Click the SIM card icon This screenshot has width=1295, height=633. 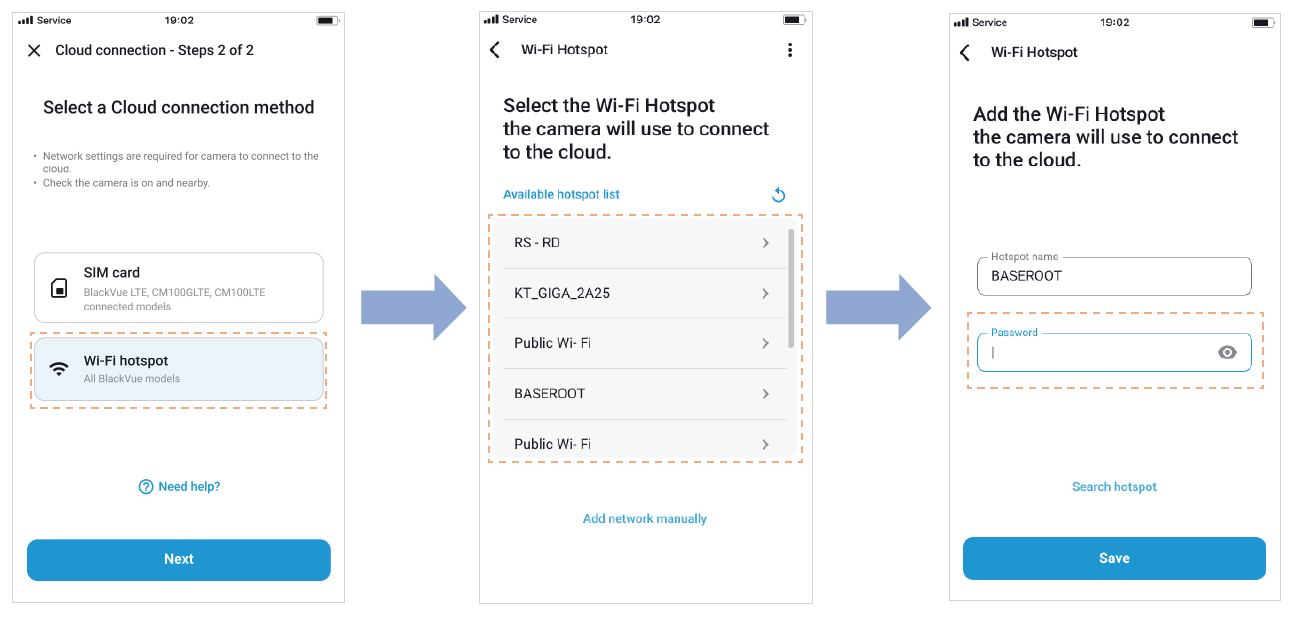point(59,288)
